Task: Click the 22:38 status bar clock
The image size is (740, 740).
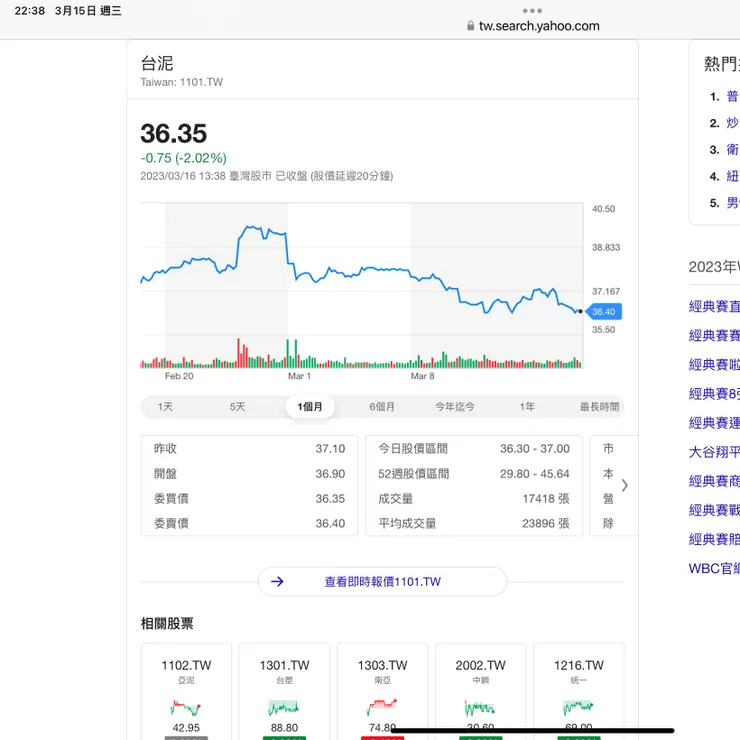Action: click(x=29, y=11)
